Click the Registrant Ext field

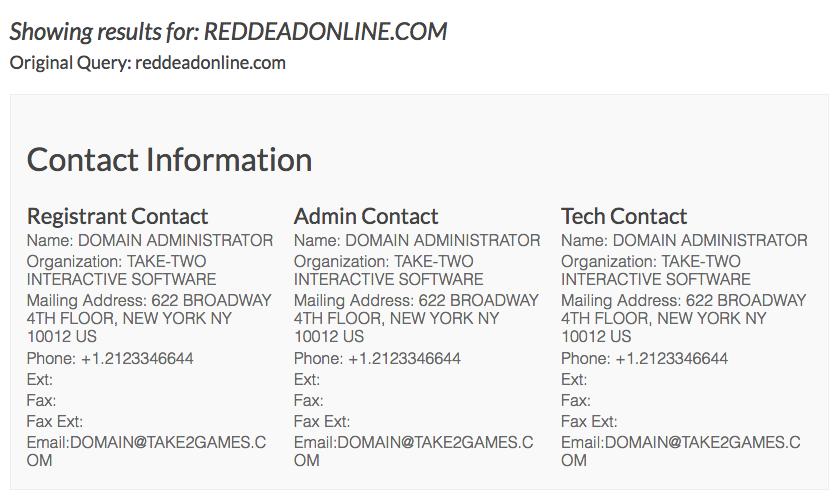pos(39,380)
